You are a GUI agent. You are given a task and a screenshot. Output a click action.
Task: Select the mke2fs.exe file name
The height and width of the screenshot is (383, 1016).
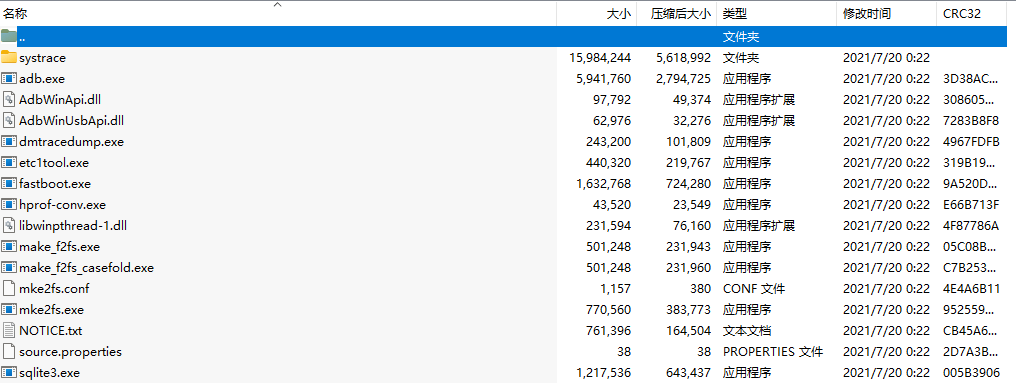51,309
